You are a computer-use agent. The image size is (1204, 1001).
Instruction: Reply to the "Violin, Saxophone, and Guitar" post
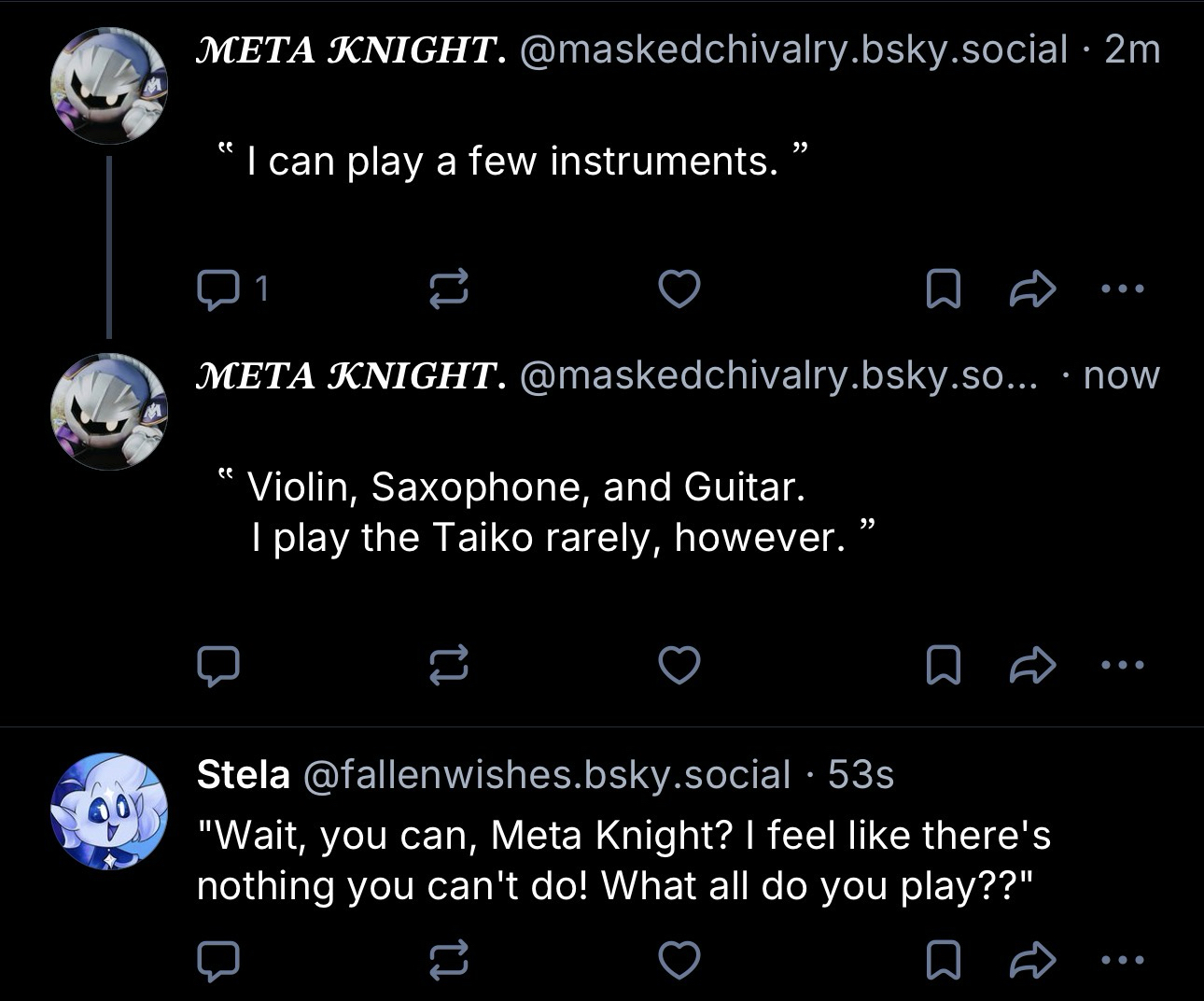218,666
